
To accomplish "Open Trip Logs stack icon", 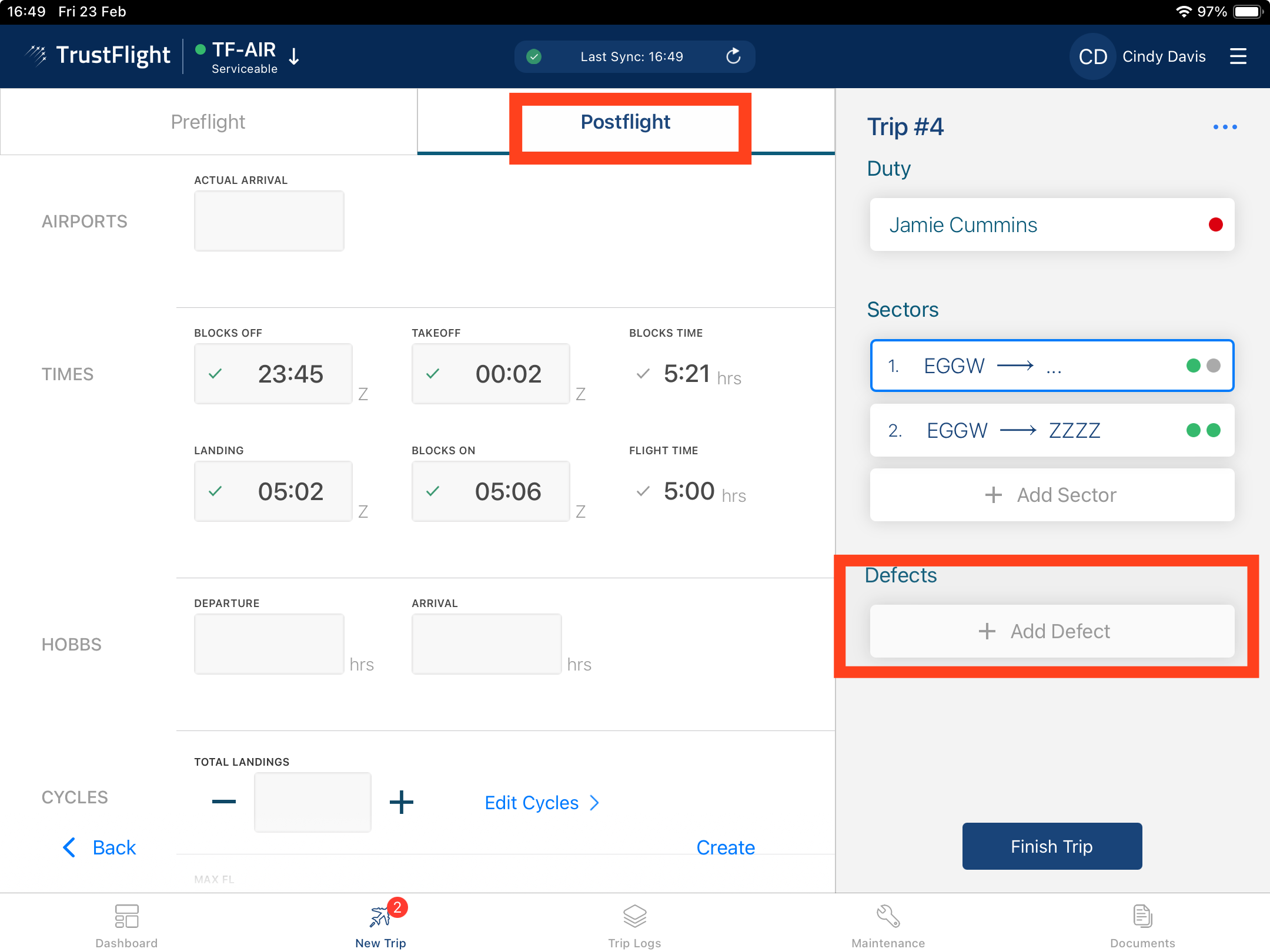I will coord(634,916).
